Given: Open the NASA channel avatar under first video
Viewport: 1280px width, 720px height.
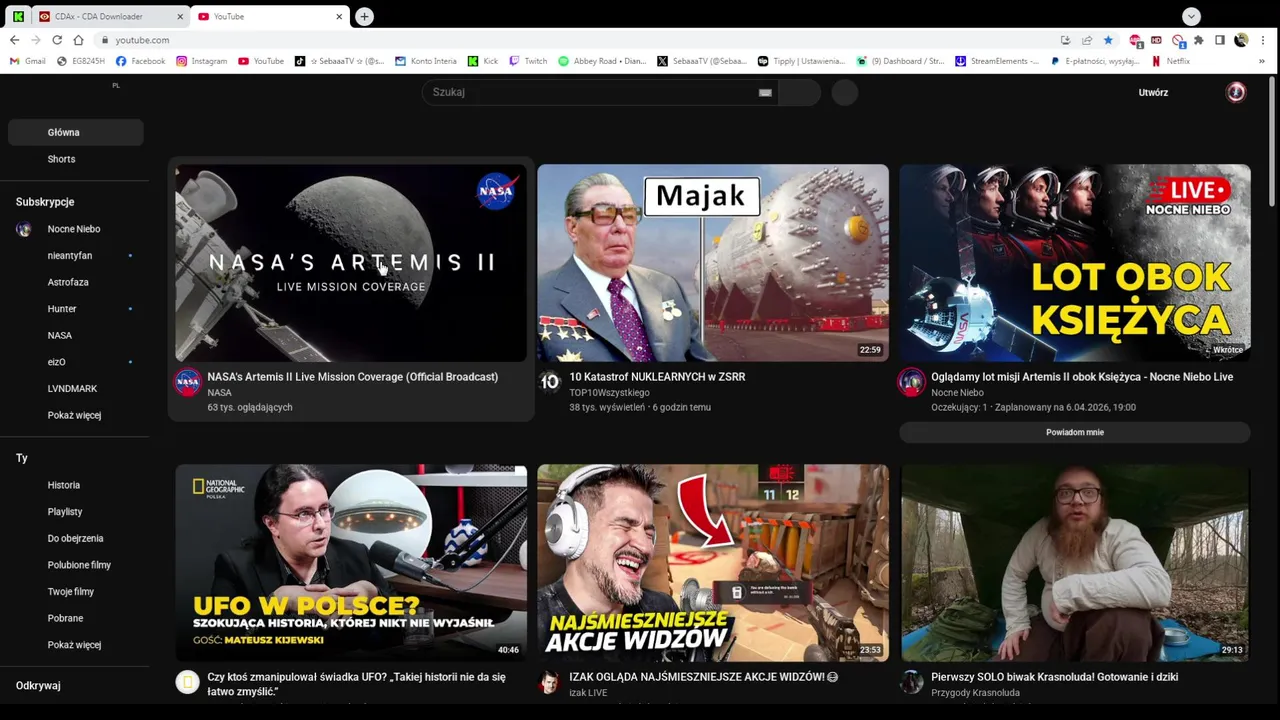Looking at the screenshot, I should coord(188,382).
